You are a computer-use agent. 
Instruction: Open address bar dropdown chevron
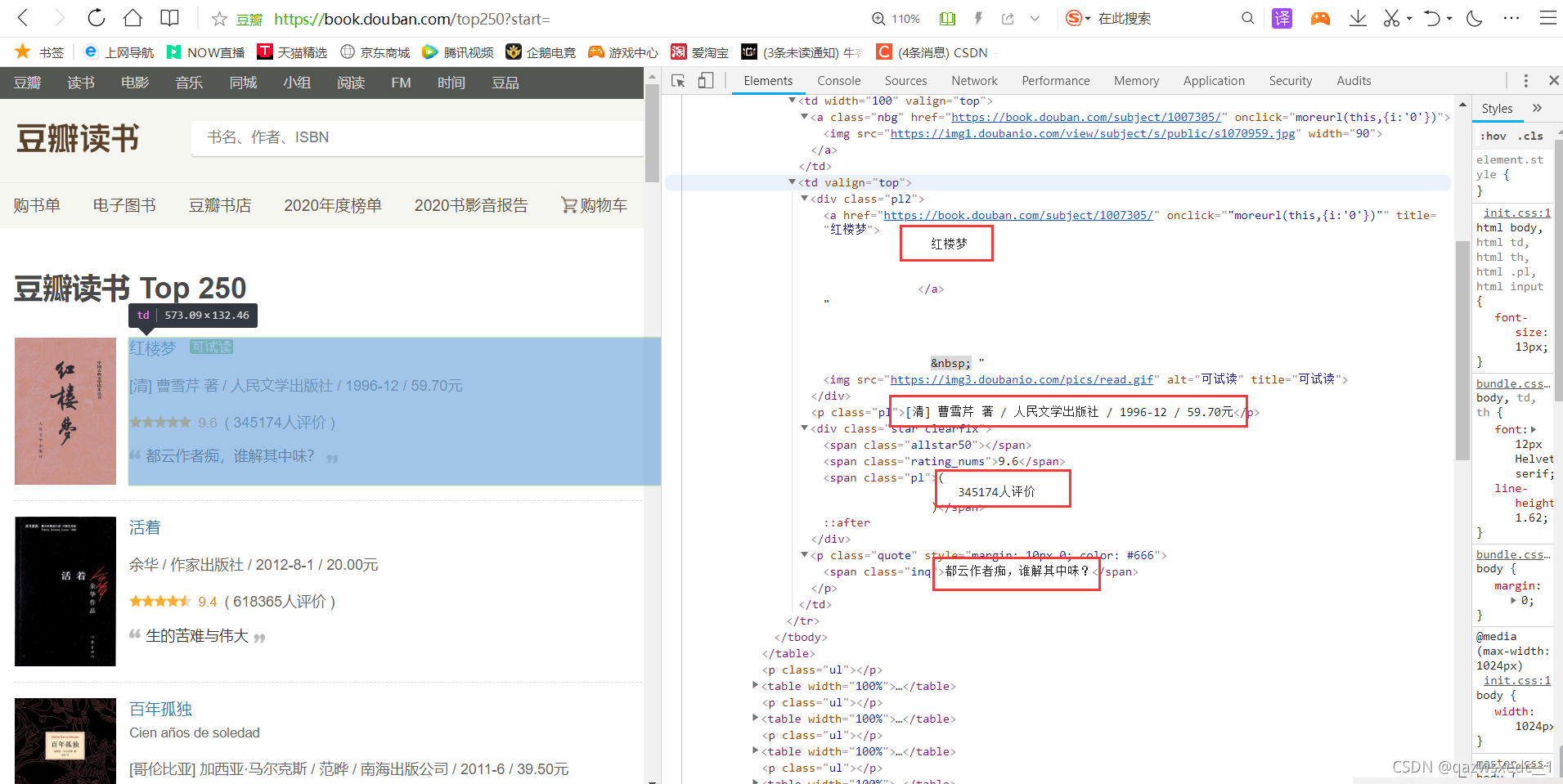[x=1035, y=18]
